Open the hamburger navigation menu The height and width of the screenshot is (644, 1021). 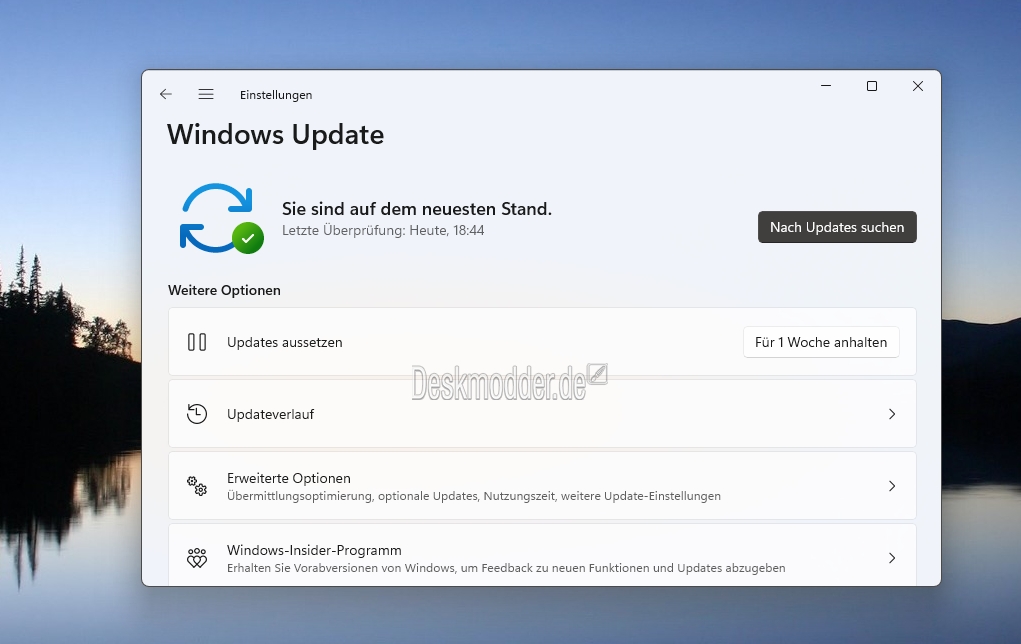[206, 94]
